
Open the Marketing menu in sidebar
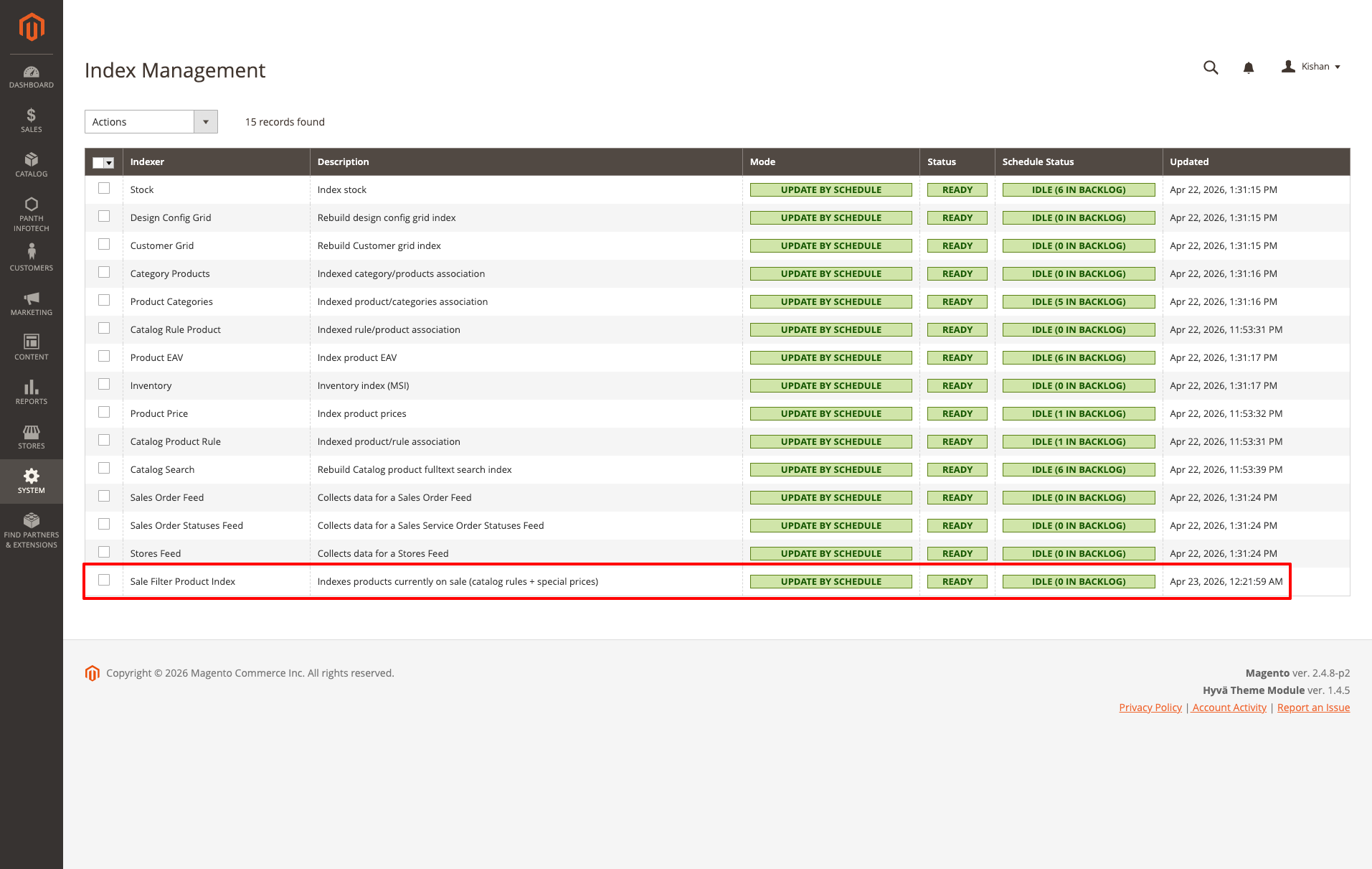click(31, 302)
